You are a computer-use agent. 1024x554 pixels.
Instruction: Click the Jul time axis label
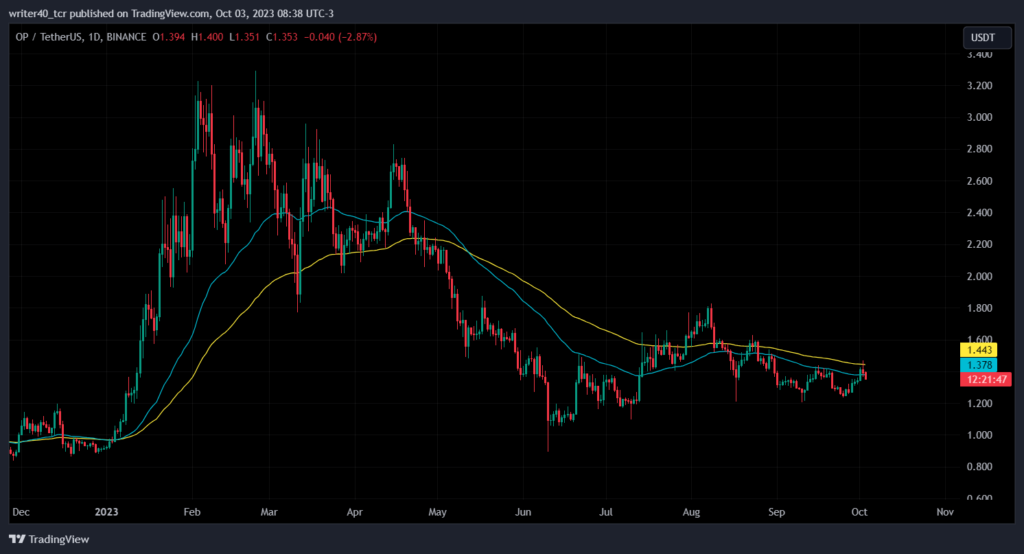pyautogui.click(x=606, y=512)
